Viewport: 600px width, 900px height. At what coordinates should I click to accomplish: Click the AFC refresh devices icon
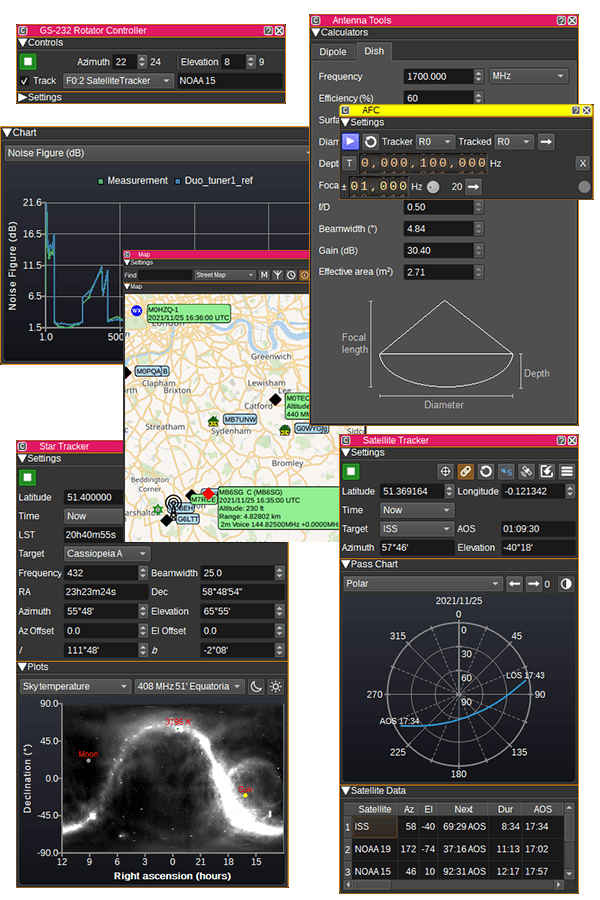[x=371, y=142]
